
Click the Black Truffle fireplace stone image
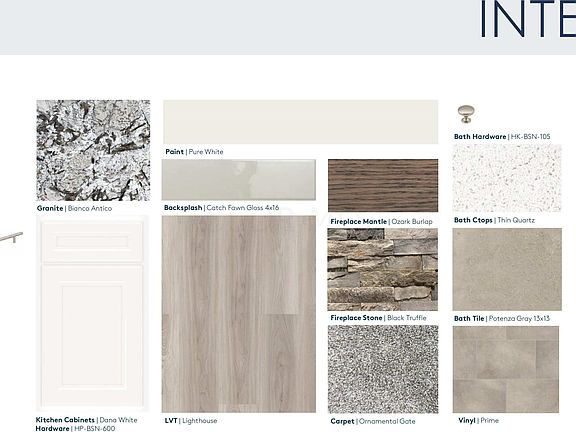(x=383, y=269)
